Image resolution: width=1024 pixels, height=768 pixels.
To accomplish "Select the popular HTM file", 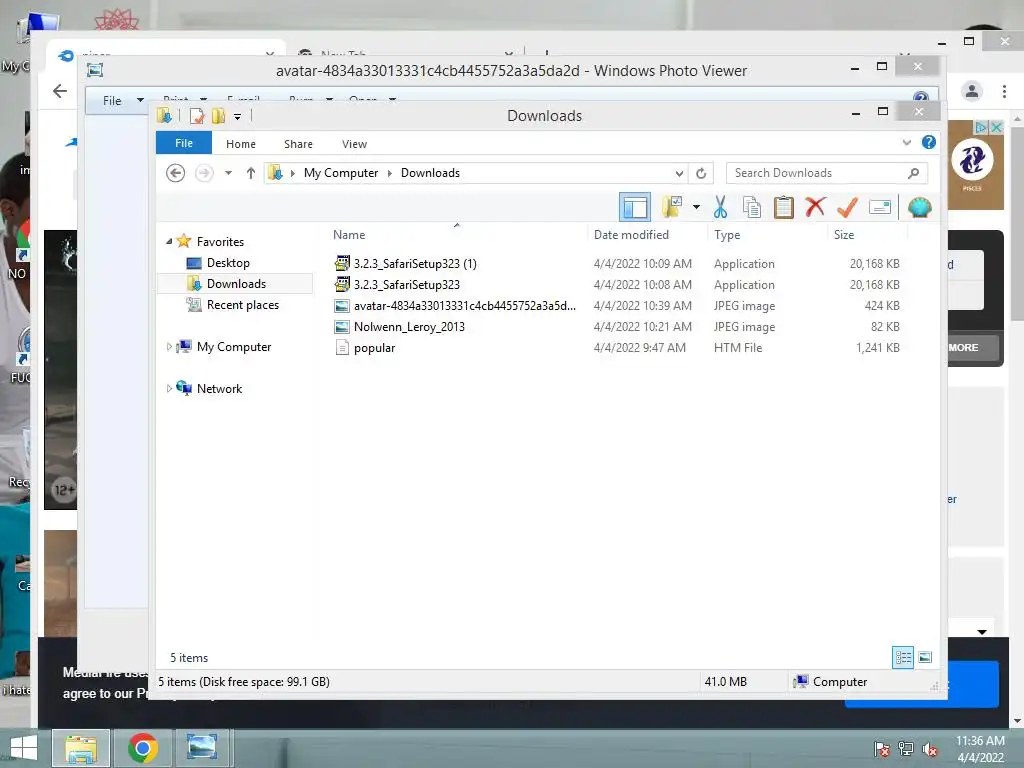I will (x=374, y=347).
